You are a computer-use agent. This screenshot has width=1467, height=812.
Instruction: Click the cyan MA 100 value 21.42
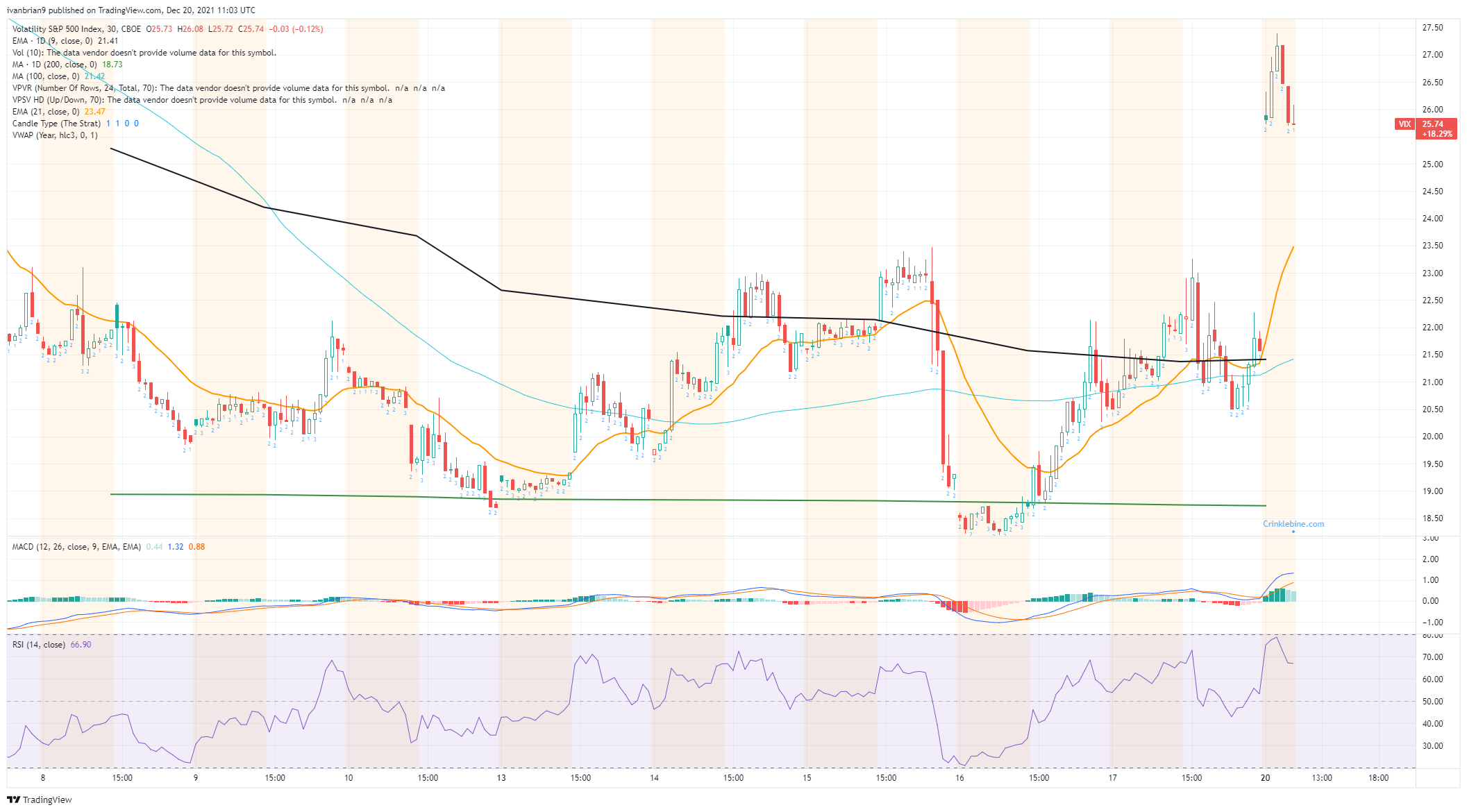click(95, 76)
